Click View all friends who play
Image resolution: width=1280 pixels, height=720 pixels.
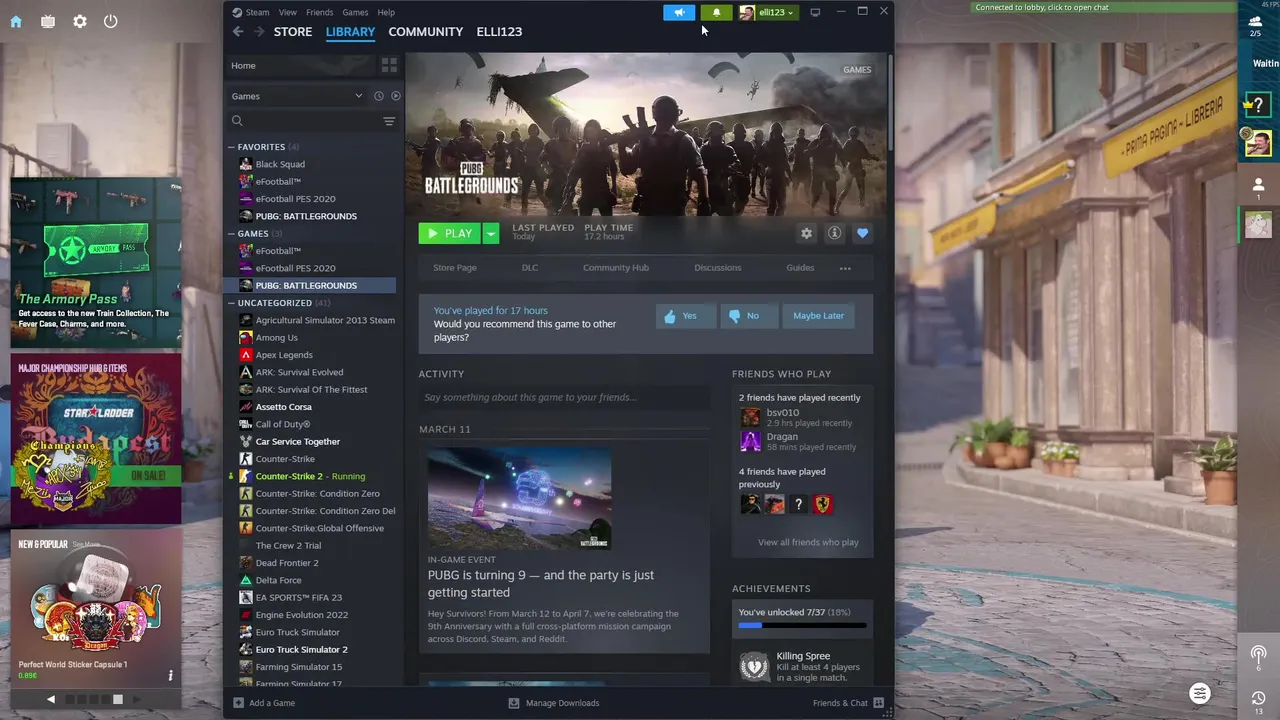808,542
